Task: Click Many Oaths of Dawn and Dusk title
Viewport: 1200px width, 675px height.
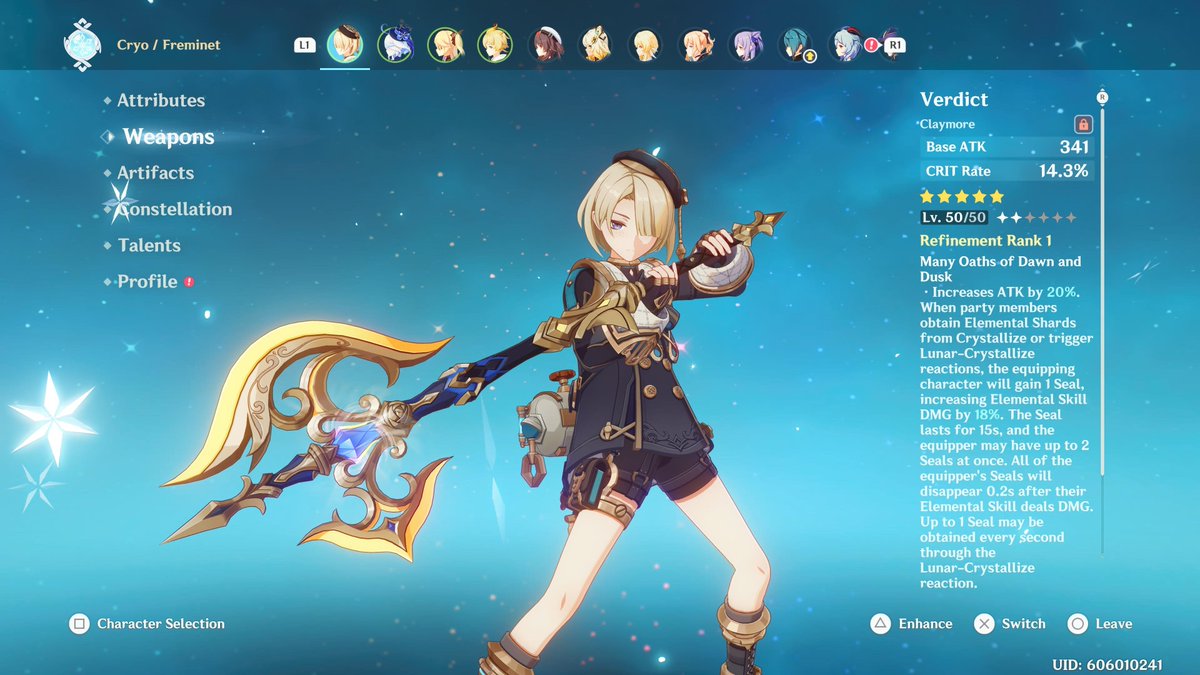Action: [x=1001, y=269]
